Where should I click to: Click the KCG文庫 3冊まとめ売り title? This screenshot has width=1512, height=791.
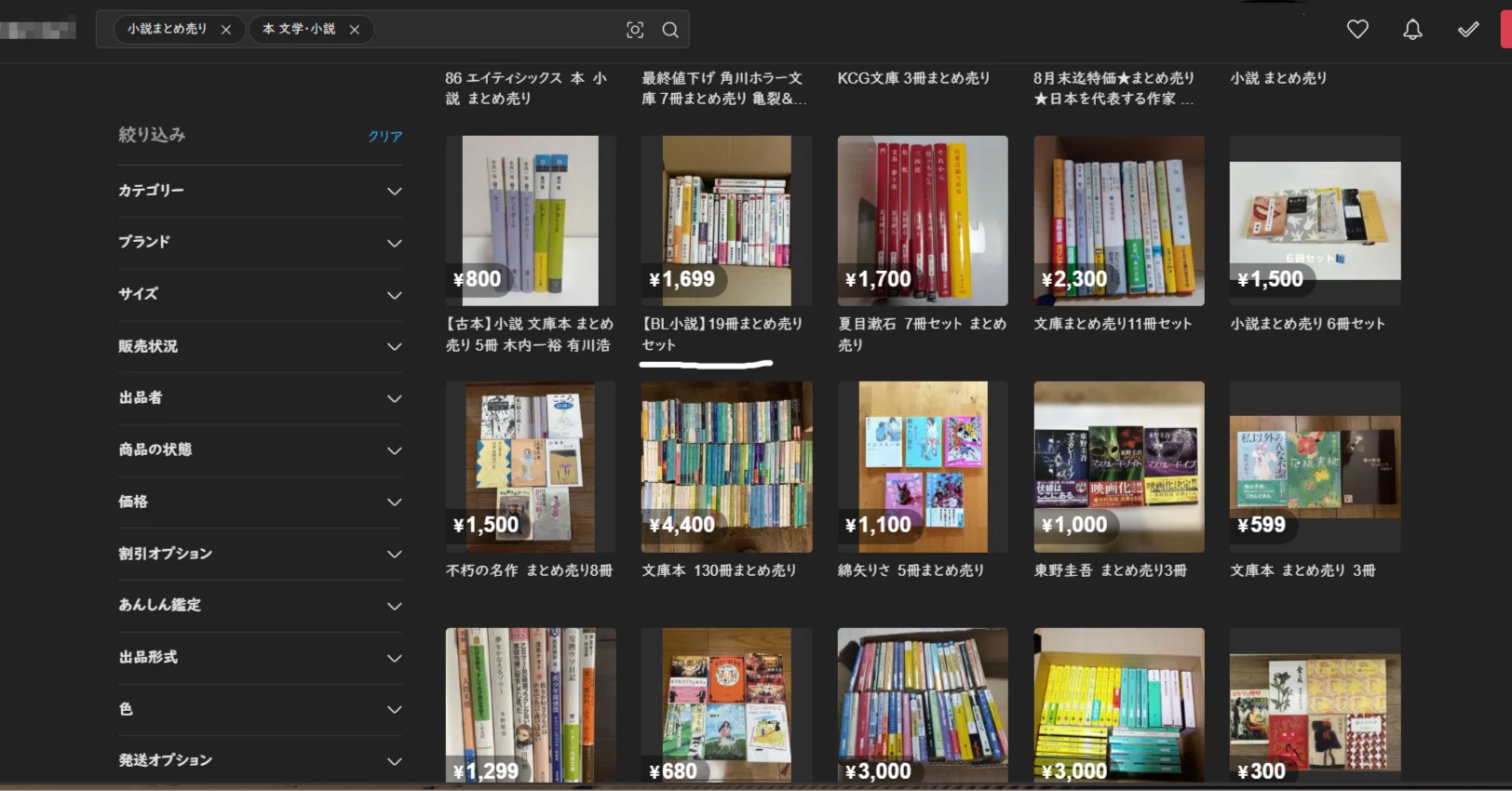point(913,78)
